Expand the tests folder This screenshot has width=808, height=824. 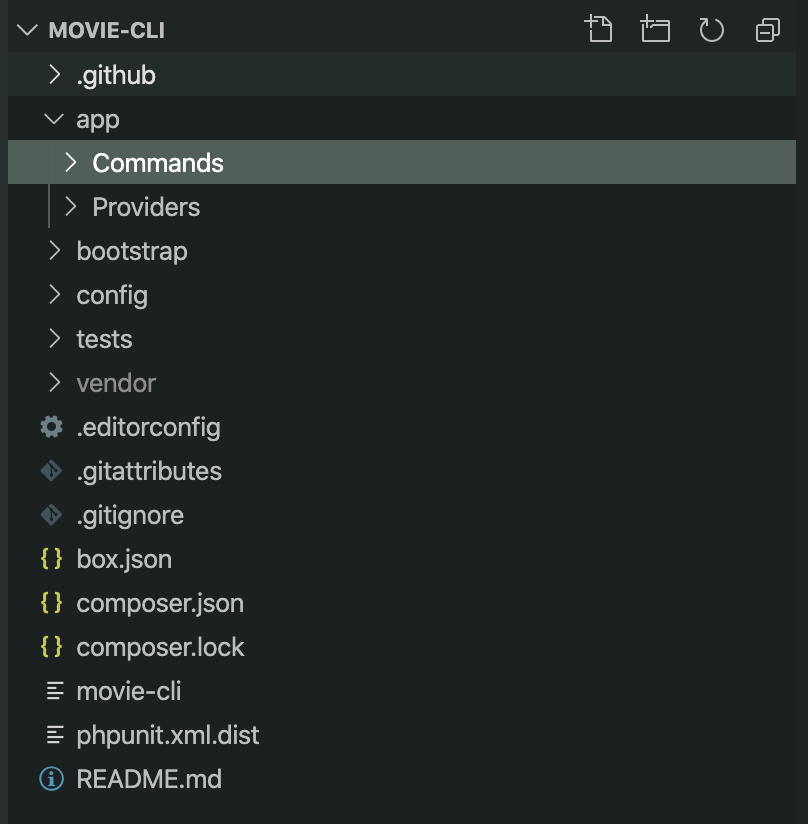click(x=102, y=339)
